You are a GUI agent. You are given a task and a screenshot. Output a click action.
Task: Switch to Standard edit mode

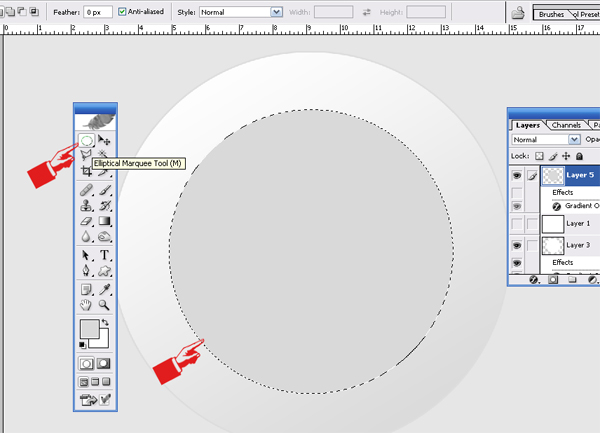pos(86,363)
